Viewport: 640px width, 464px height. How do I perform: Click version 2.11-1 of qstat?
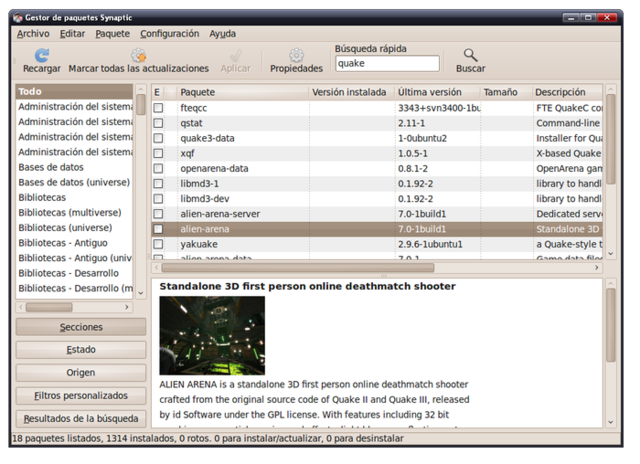point(411,123)
